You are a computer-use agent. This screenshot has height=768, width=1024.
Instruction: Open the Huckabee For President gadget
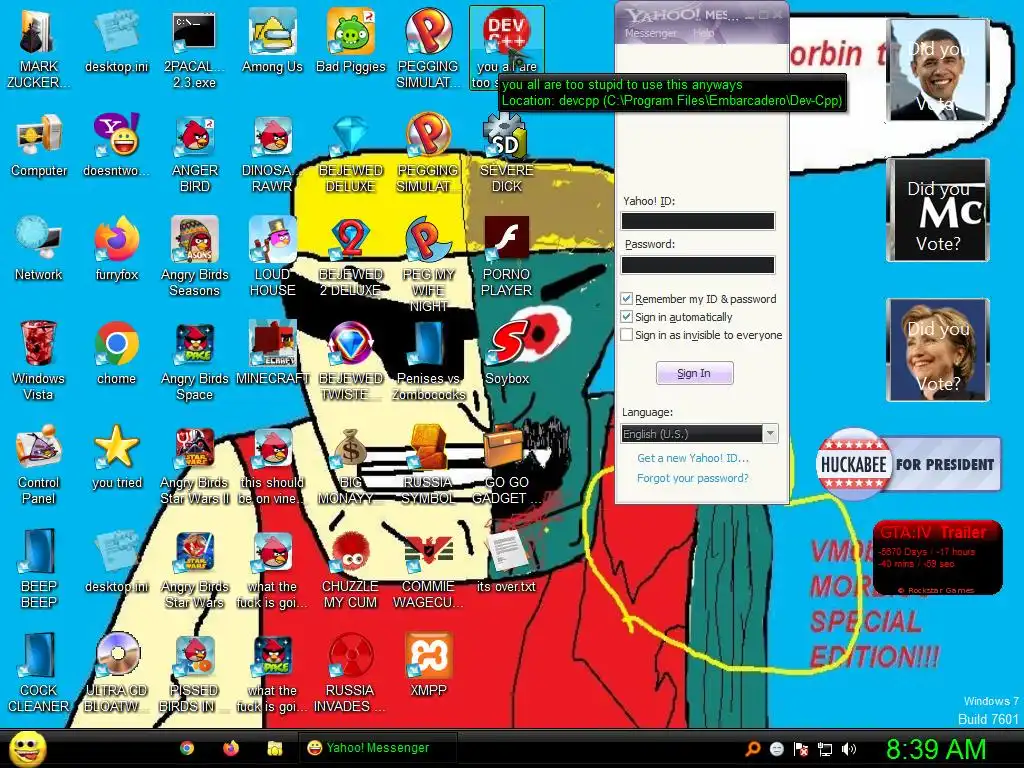click(908, 464)
